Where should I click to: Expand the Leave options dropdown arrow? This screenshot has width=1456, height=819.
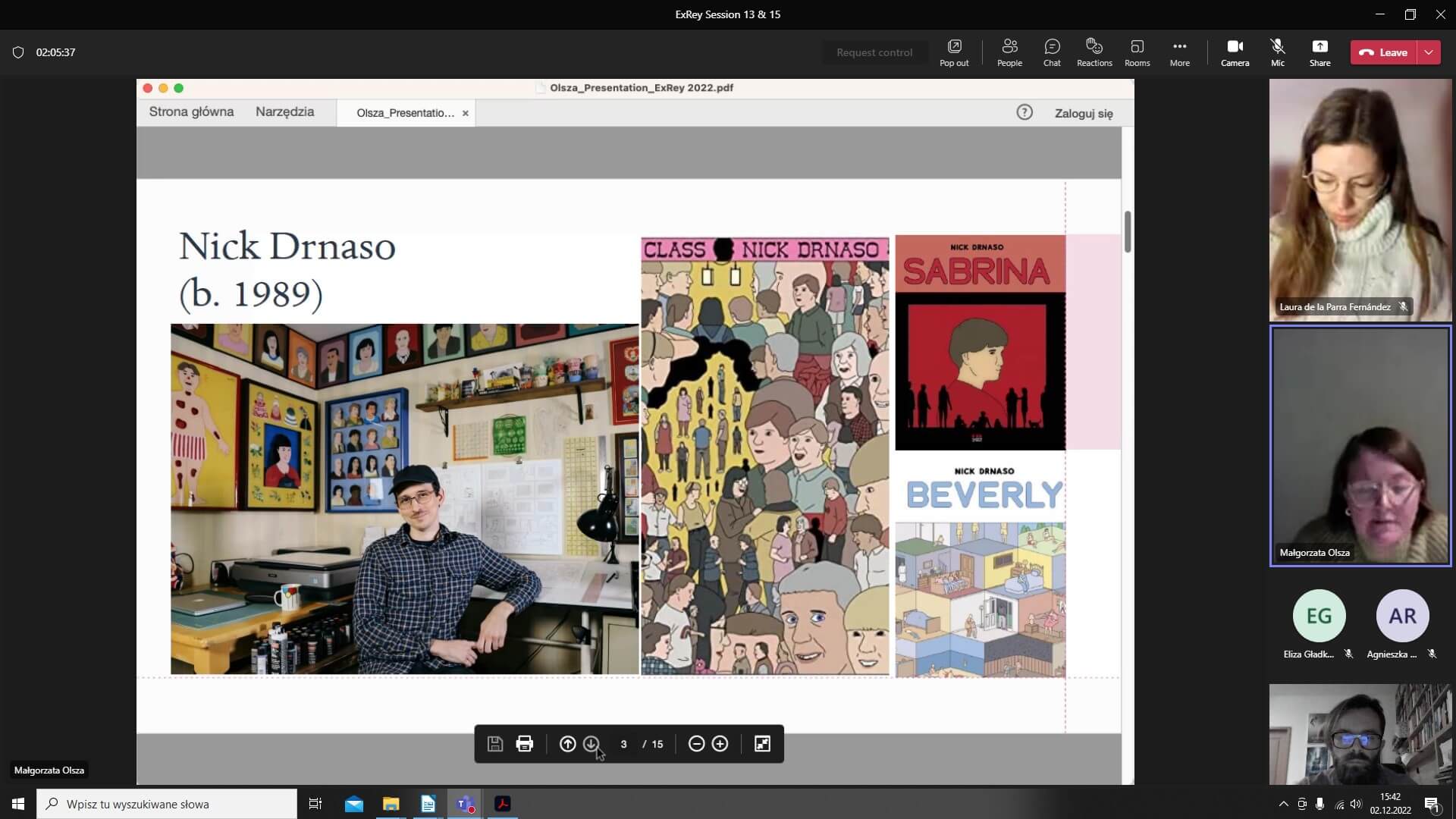coord(1429,52)
